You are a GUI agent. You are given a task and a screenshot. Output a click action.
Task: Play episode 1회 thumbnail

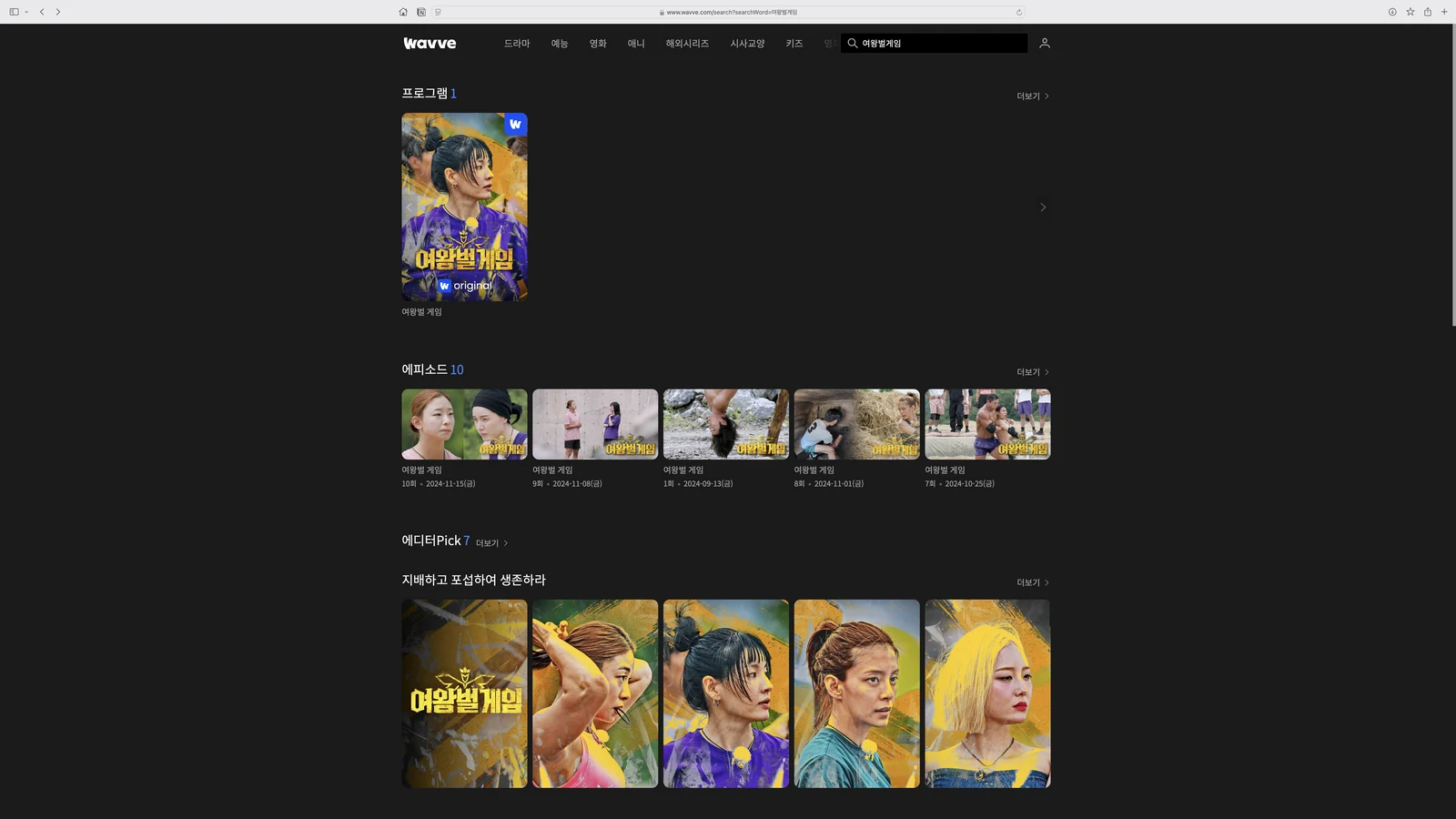point(726,424)
